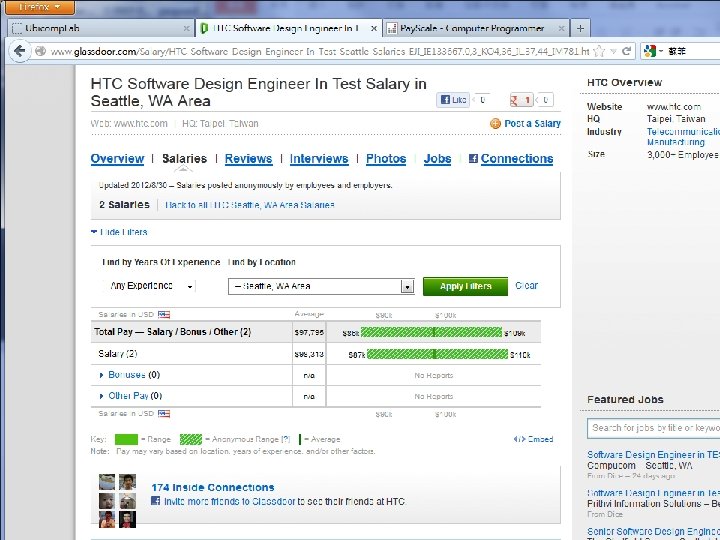Expand the Other Pay row

[128, 396]
